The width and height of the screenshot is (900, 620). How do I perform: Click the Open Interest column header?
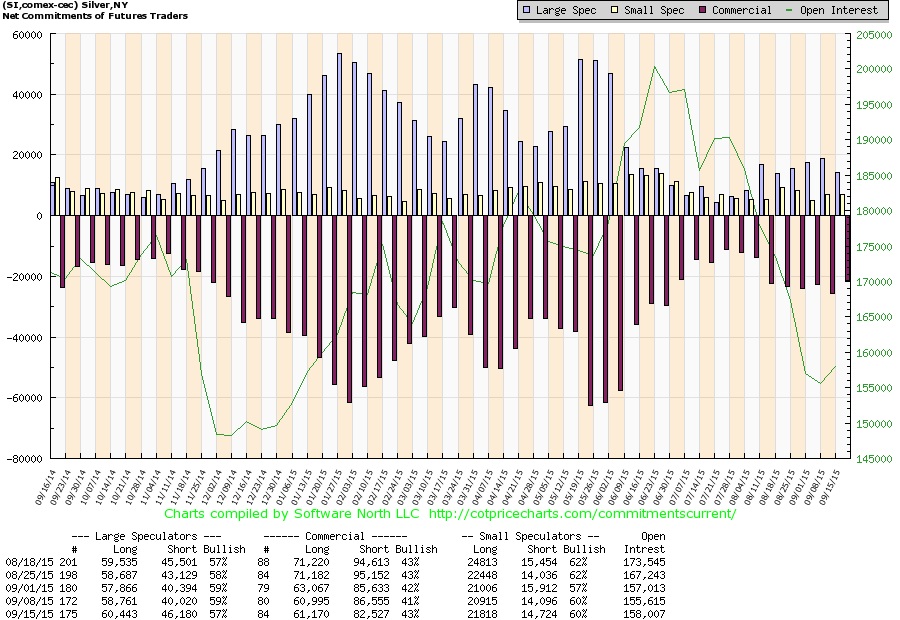click(645, 542)
